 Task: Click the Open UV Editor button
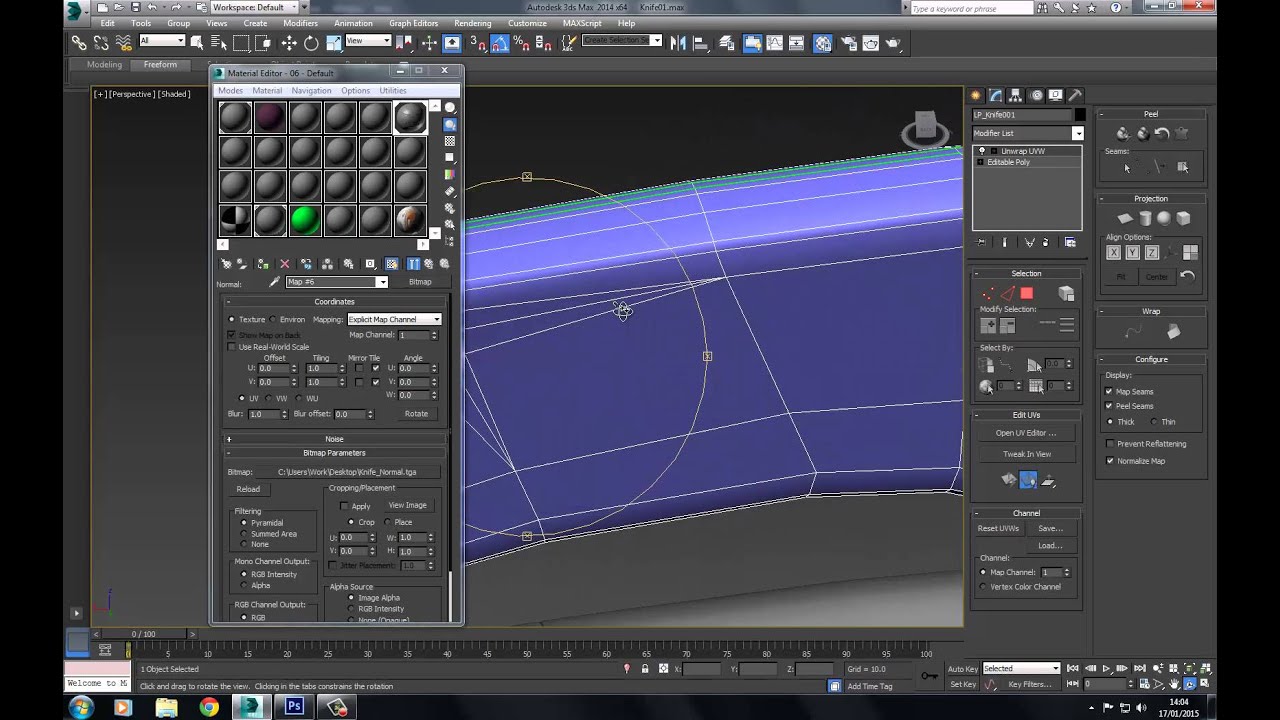click(x=1025, y=433)
